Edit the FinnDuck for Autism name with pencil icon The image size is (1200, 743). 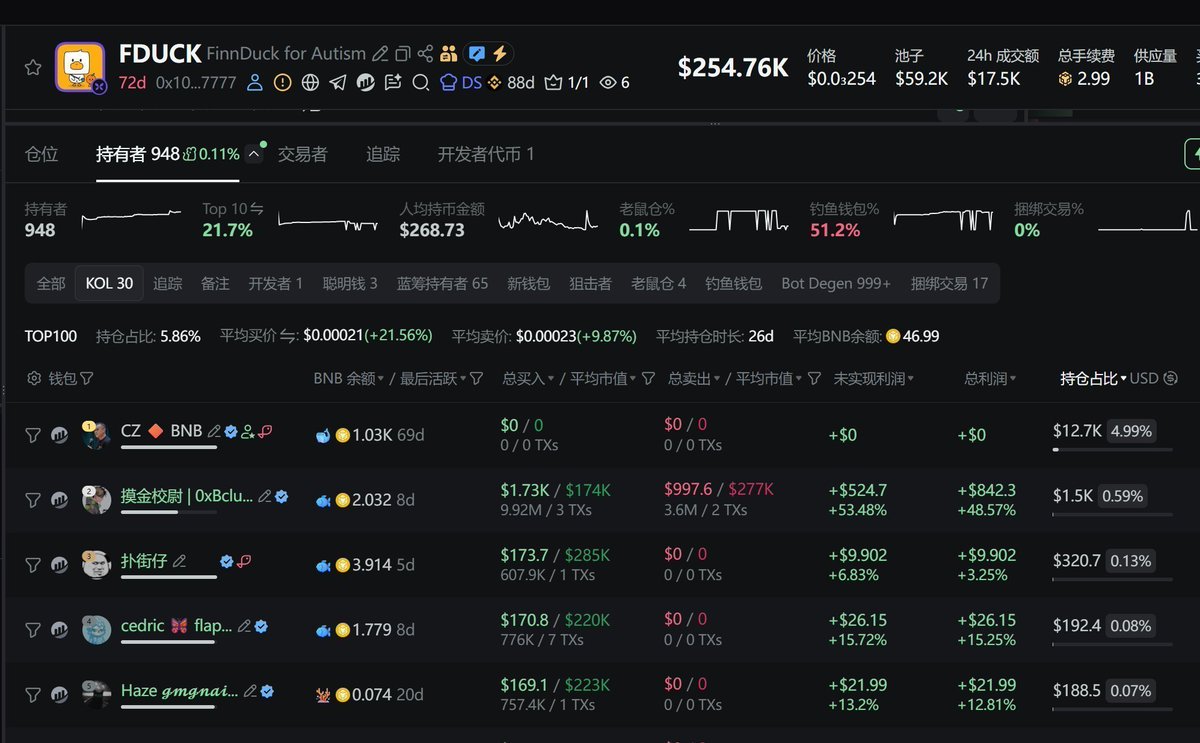click(x=380, y=54)
